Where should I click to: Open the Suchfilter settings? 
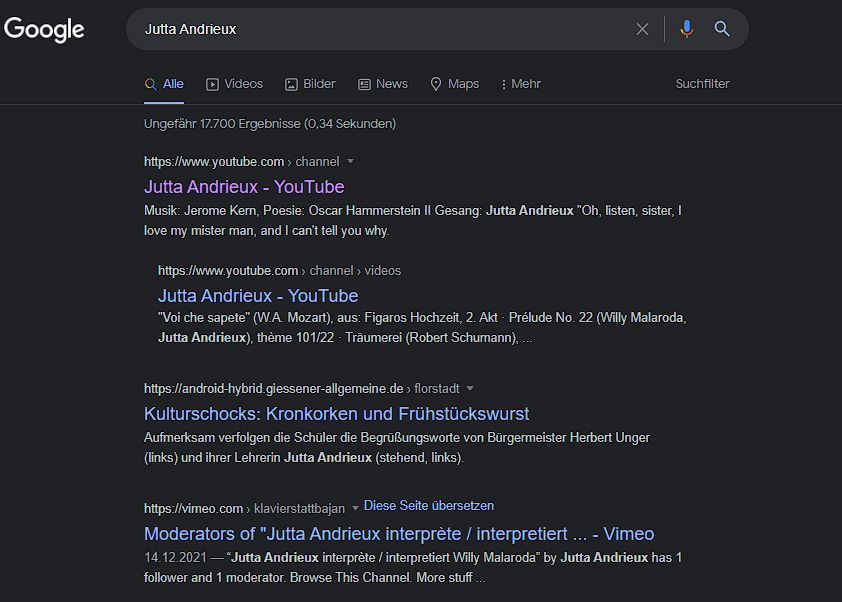(702, 84)
